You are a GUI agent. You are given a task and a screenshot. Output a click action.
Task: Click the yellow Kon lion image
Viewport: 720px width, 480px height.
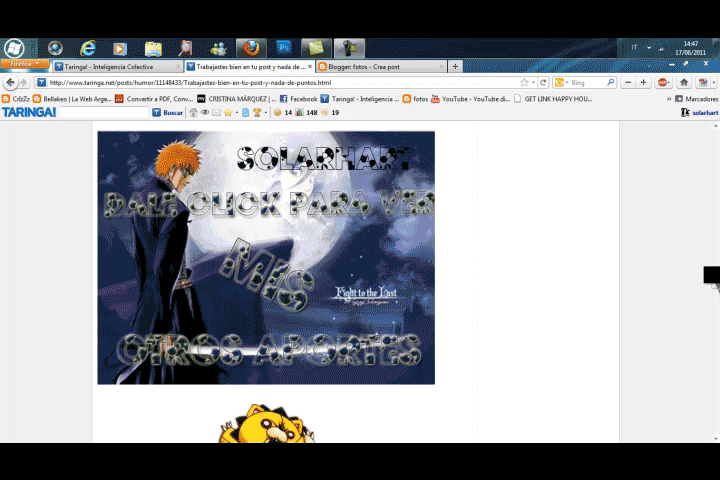[x=266, y=424]
